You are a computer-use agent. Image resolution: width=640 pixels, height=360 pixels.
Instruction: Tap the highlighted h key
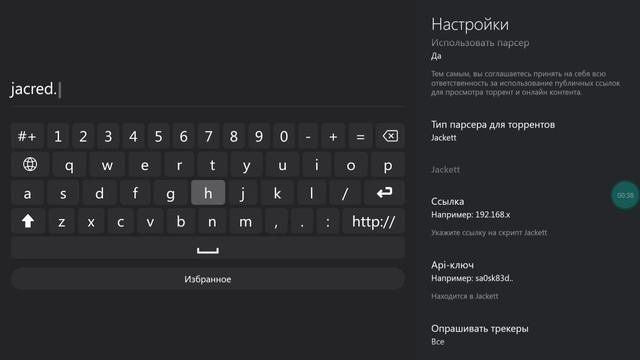pyautogui.click(x=208, y=193)
